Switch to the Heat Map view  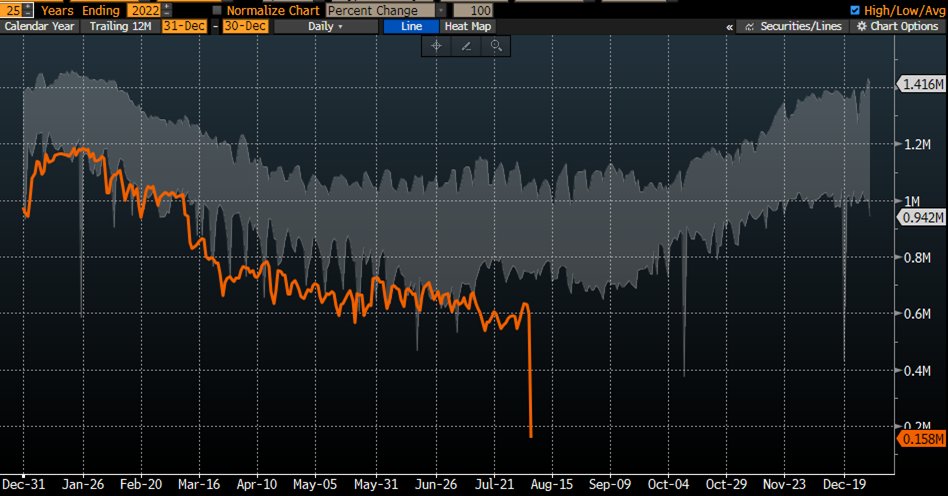tap(468, 26)
